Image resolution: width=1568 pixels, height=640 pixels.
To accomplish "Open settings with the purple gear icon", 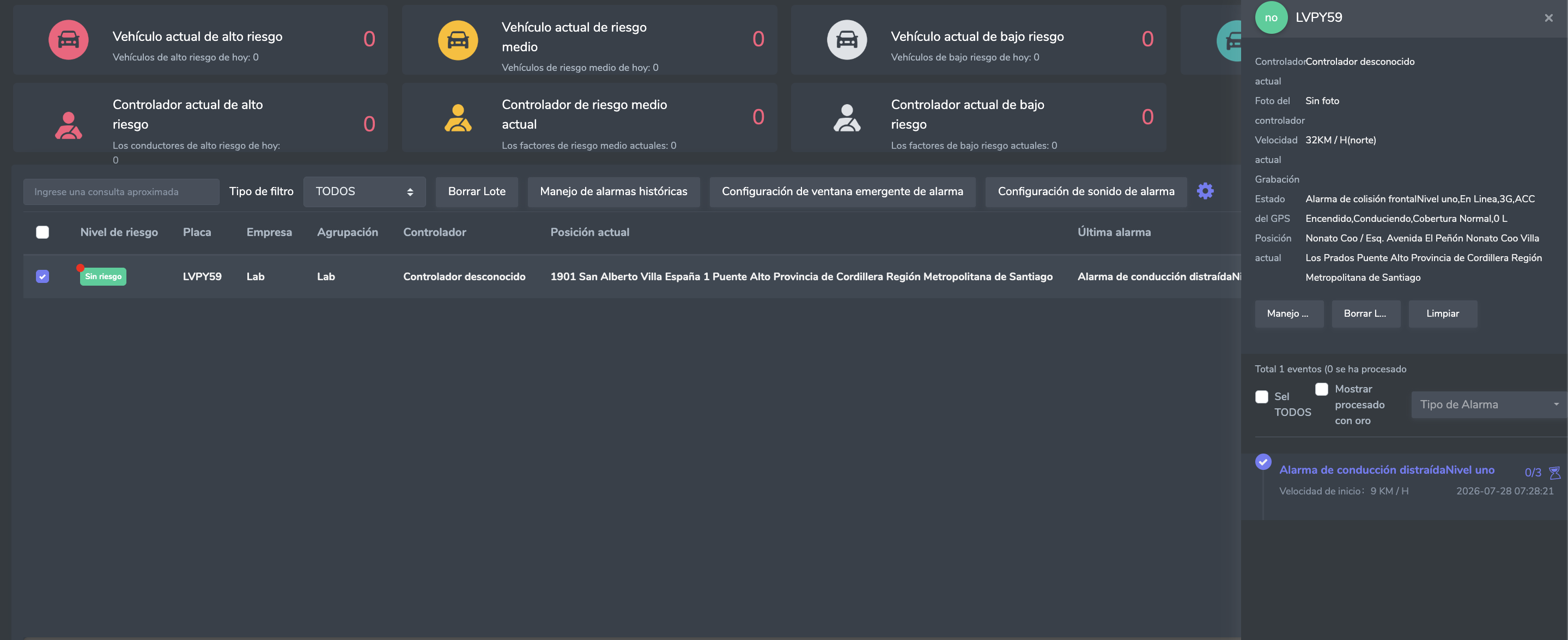I will point(1205,191).
